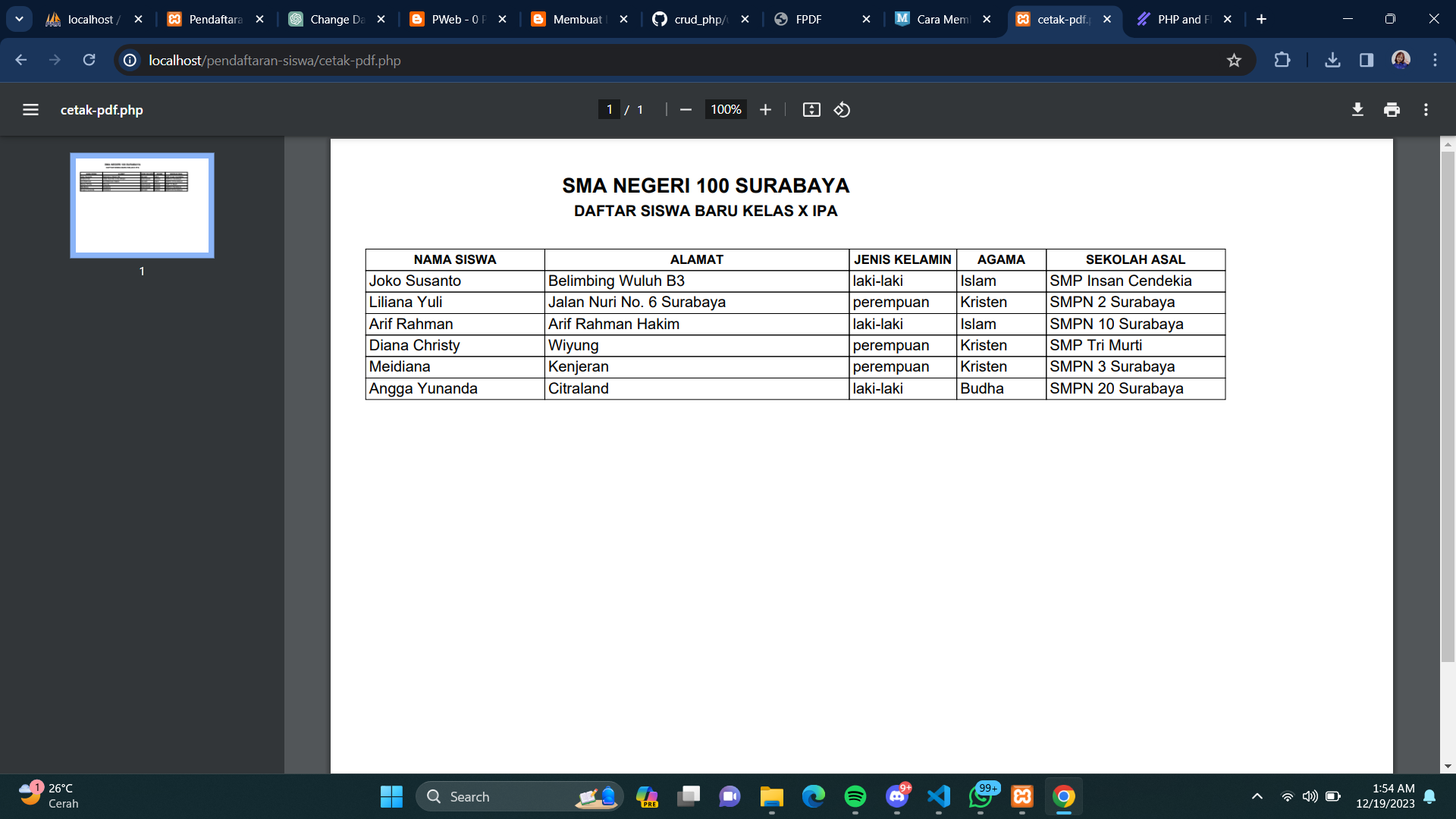
Task: Reload the current page
Action: coord(89,60)
